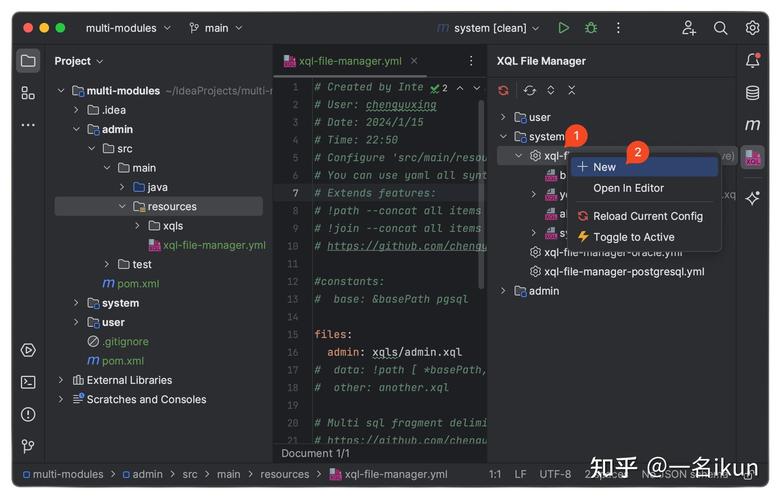Choose New from the context menu
Image resolution: width=780 pixels, height=500 pixels.
pos(644,167)
